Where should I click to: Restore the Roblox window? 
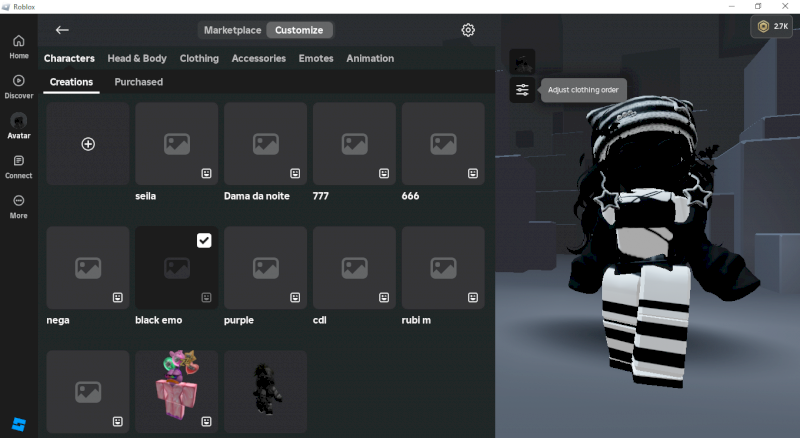(758, 6)
